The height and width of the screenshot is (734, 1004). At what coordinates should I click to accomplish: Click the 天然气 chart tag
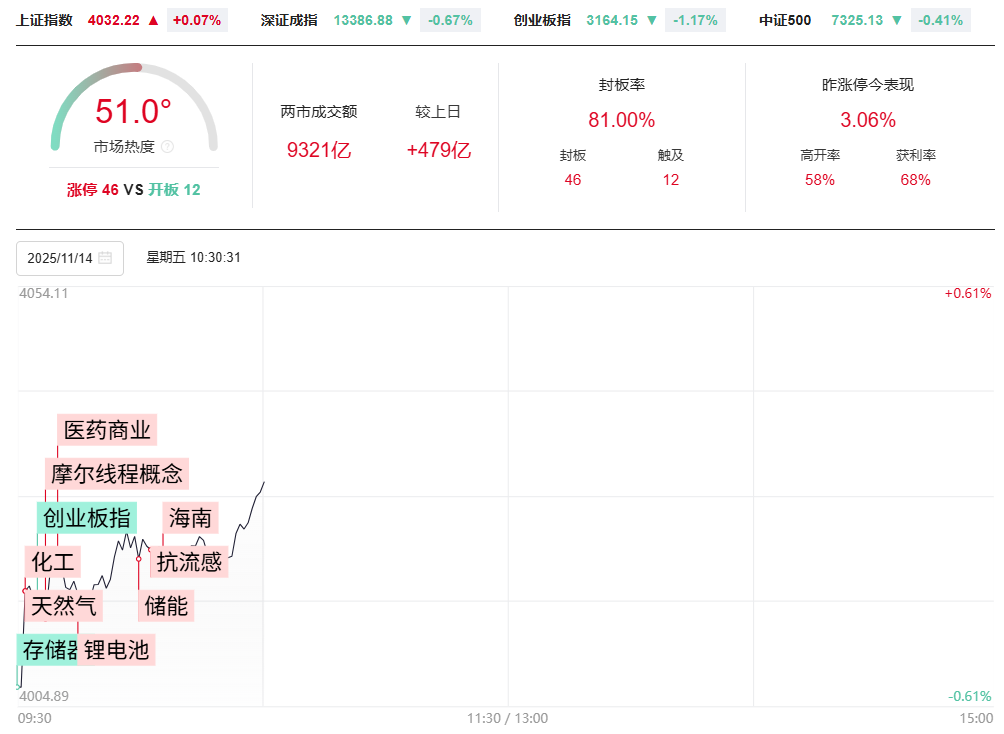pyautogui.click(x=64, y=606)
